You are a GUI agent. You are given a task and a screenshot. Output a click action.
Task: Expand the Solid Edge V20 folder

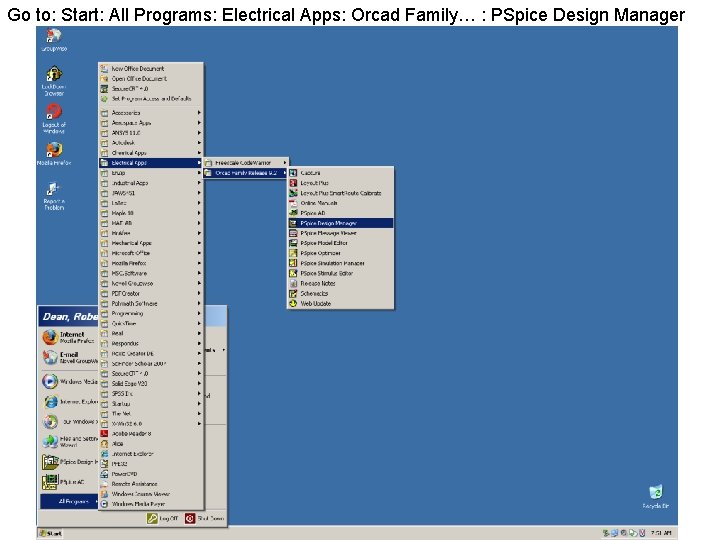point(151,383)
